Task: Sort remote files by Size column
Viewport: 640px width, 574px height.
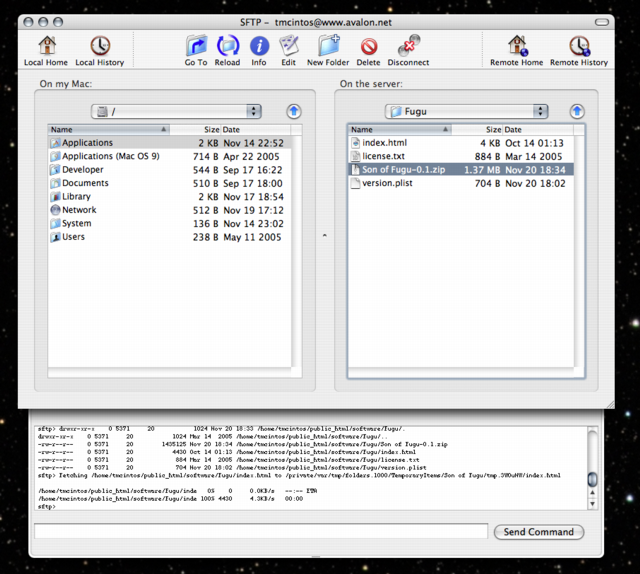Action: pos(477,130)
